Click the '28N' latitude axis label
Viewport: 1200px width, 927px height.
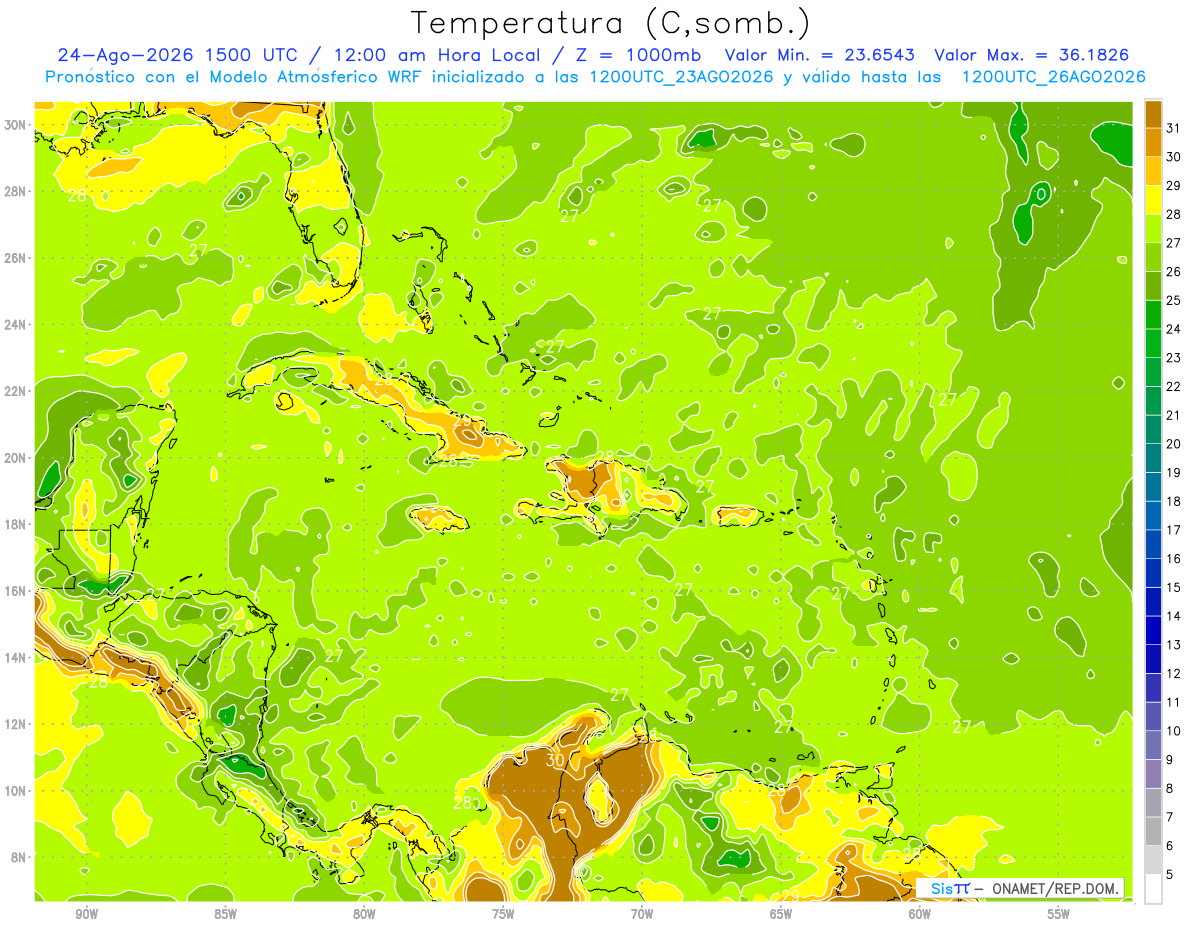[17, 191]
